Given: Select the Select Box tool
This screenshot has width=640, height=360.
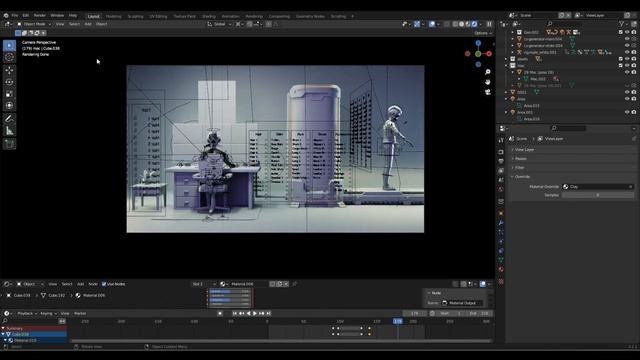Looking at the screenshot, I should [9, 46].
